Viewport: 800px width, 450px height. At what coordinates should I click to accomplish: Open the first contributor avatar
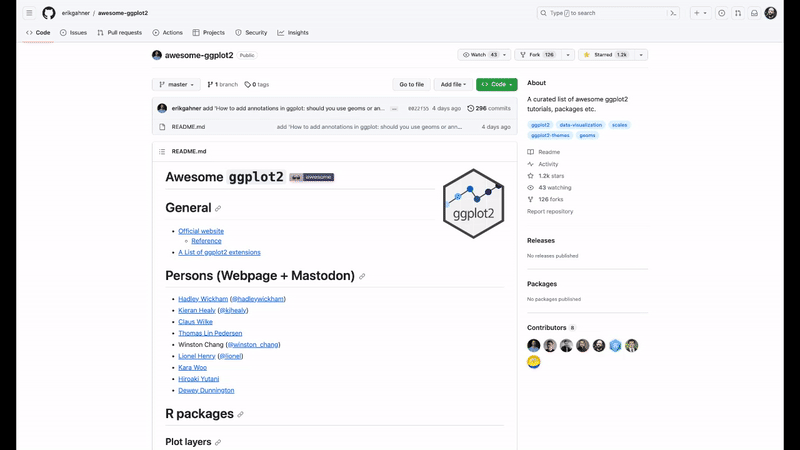click(x=534, y=345)
